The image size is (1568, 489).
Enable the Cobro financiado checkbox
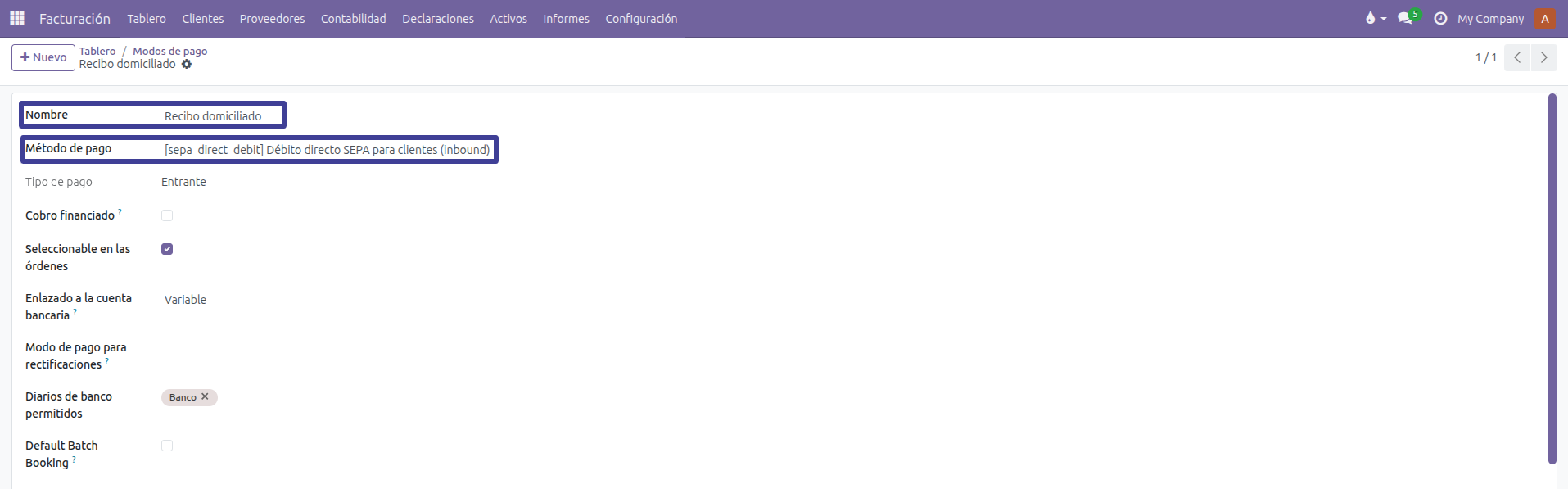coord(167,215)
